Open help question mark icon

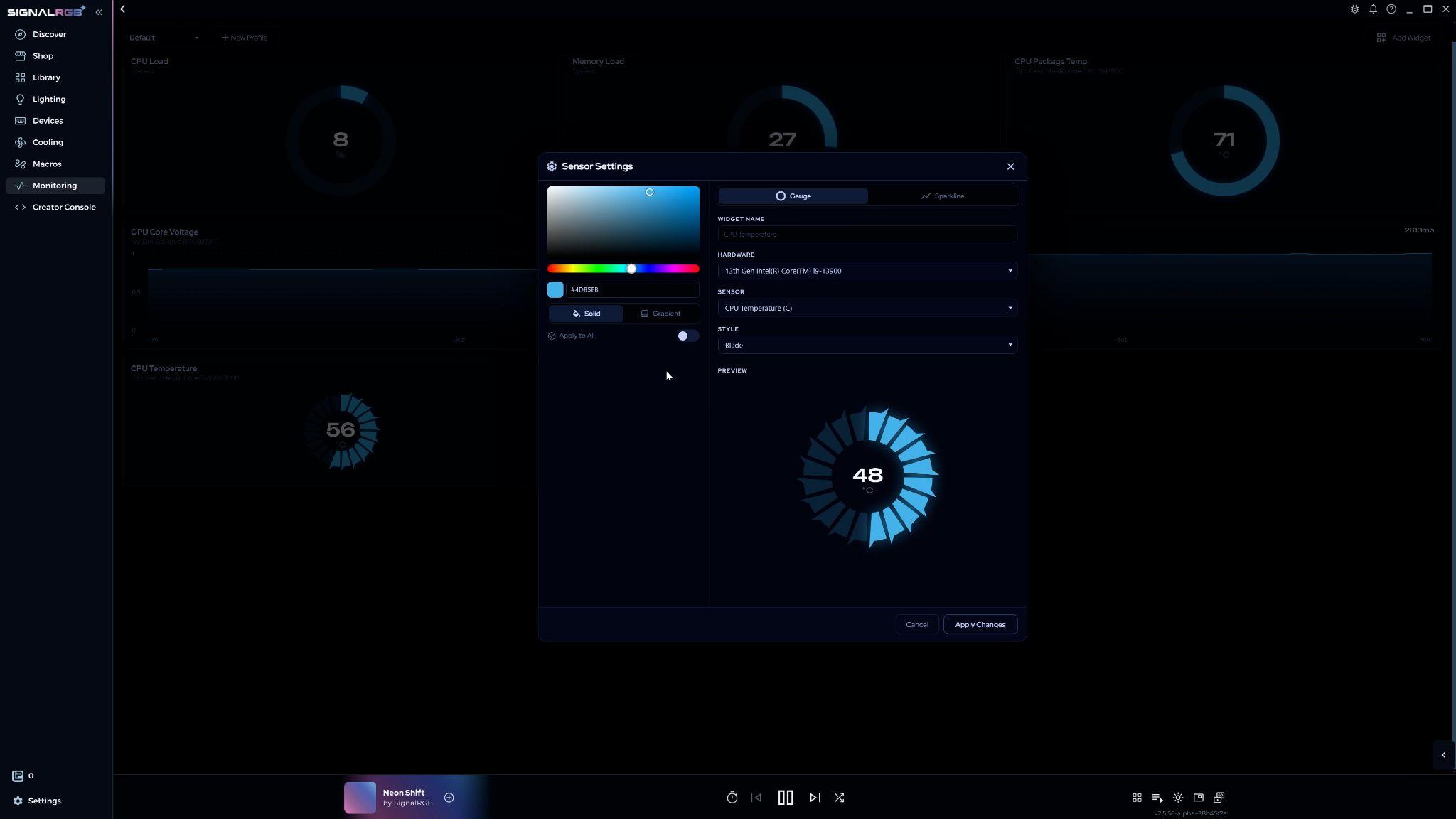1391,9
